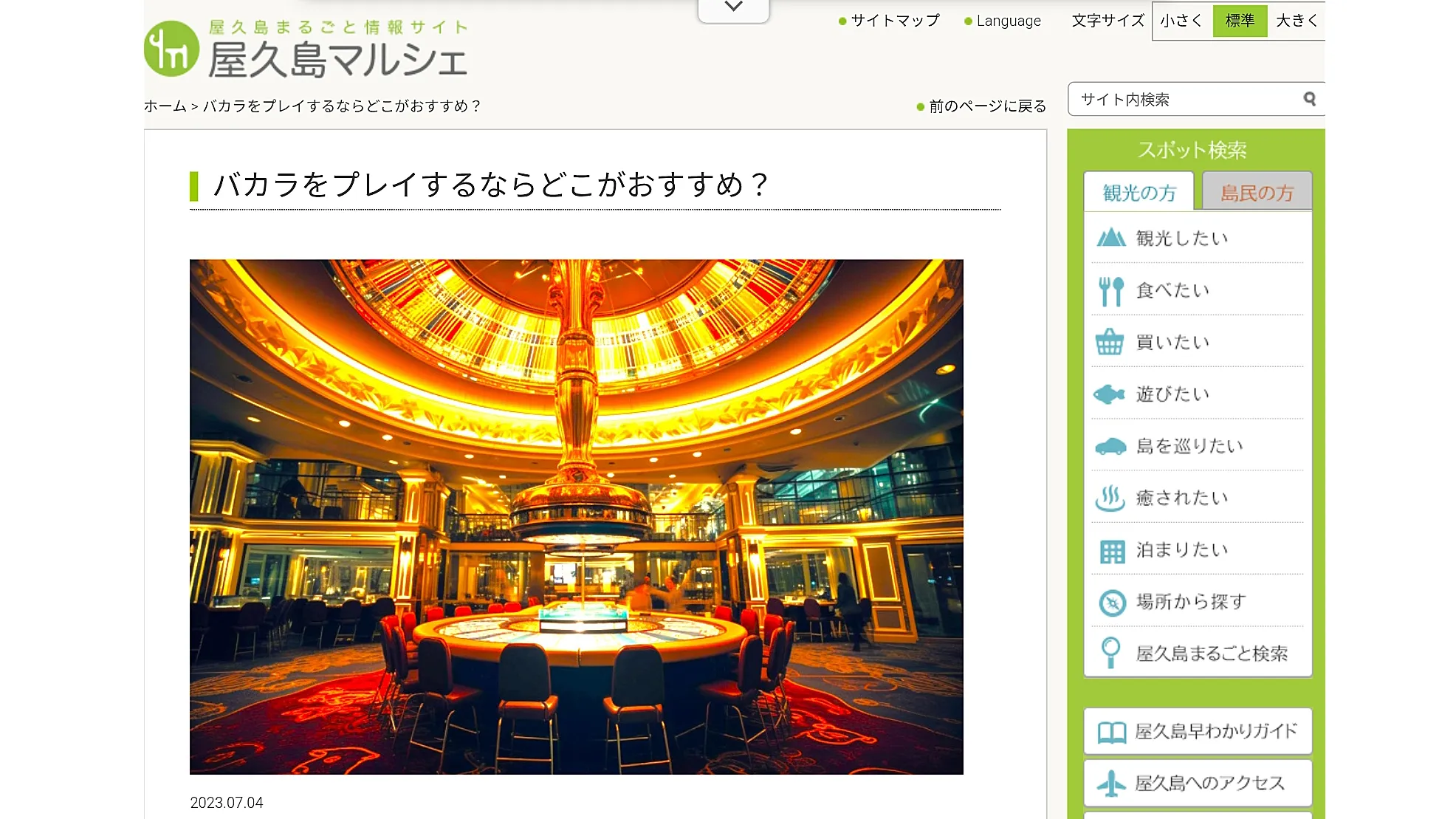Click the hot spring icon beside 癒されたい

pos(1110,498)
